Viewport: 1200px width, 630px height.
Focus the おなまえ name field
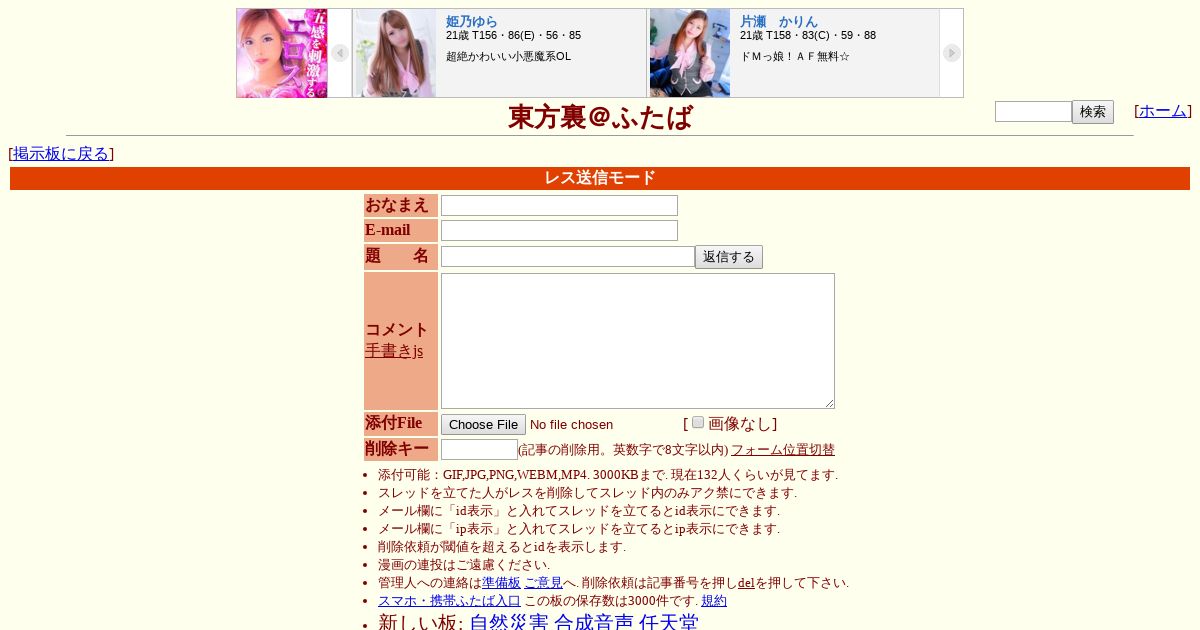point(559,205)
